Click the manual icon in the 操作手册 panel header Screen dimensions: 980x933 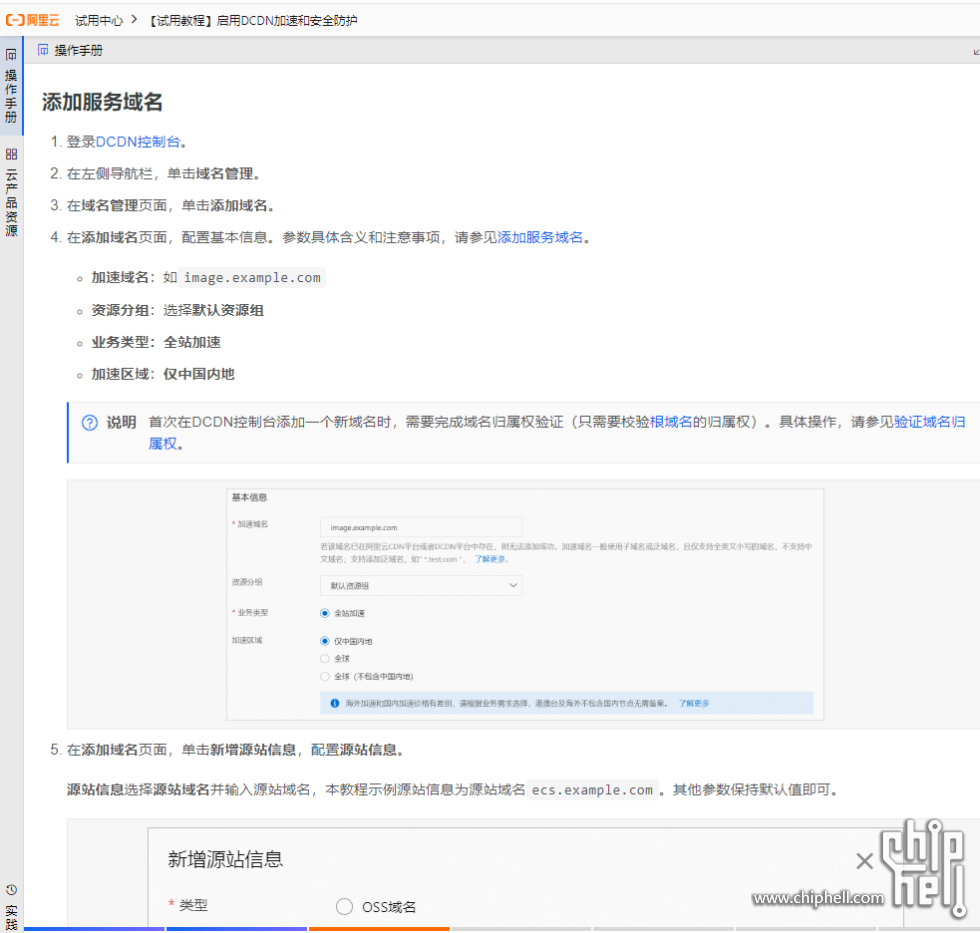click(x=42, y=50)
